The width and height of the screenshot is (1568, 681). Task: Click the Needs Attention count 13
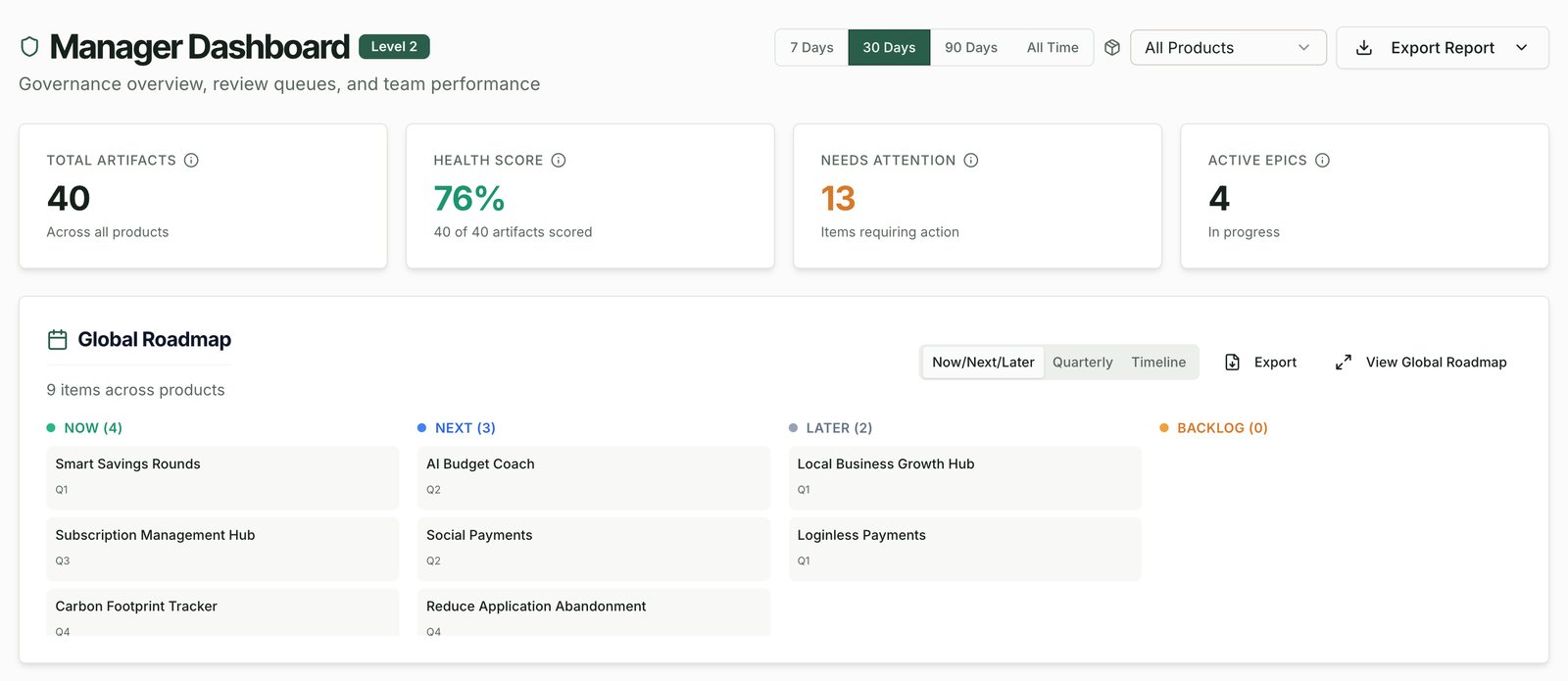coord(838,199)
